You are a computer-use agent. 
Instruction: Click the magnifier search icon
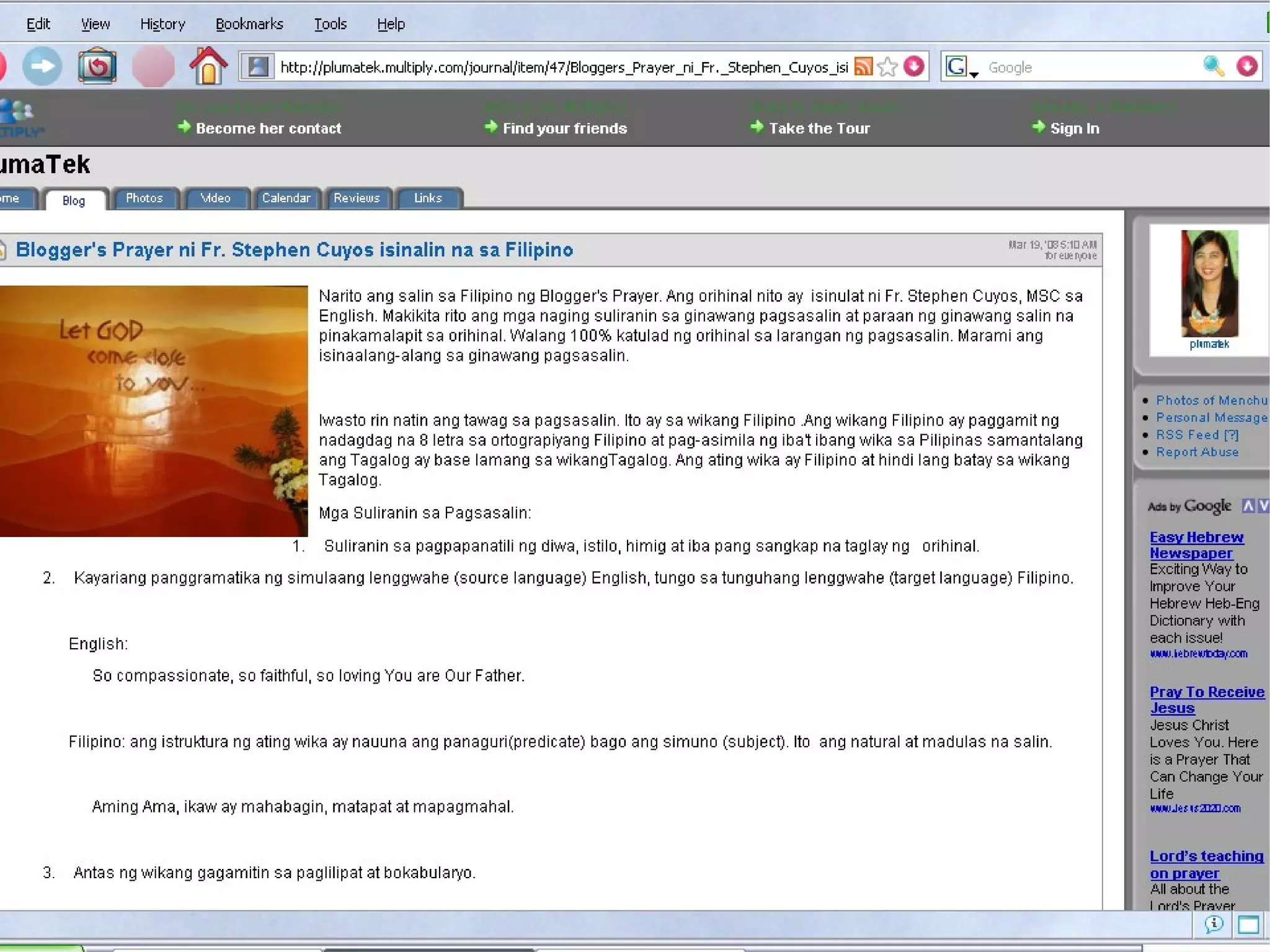pos(1213,66)
